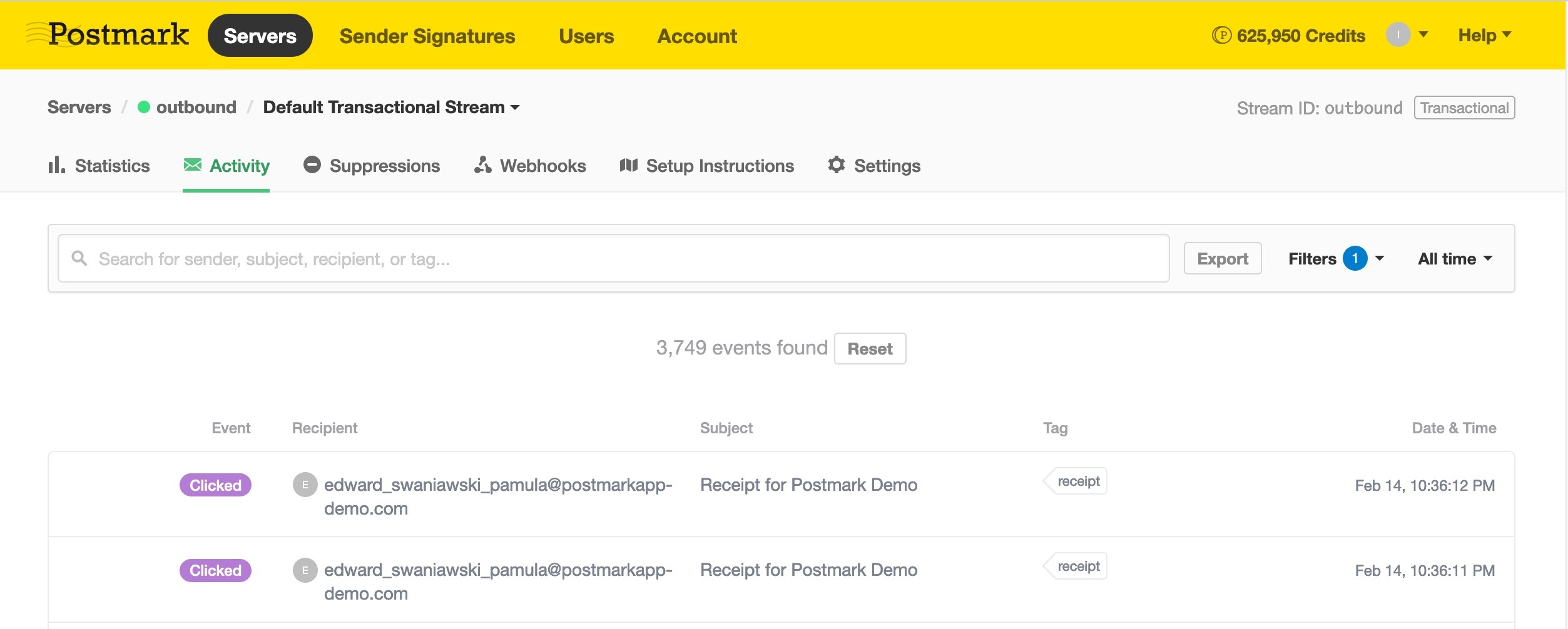Click the Postmark logo
Viewport: 1568px width, 629px height.
click(108, 34)
